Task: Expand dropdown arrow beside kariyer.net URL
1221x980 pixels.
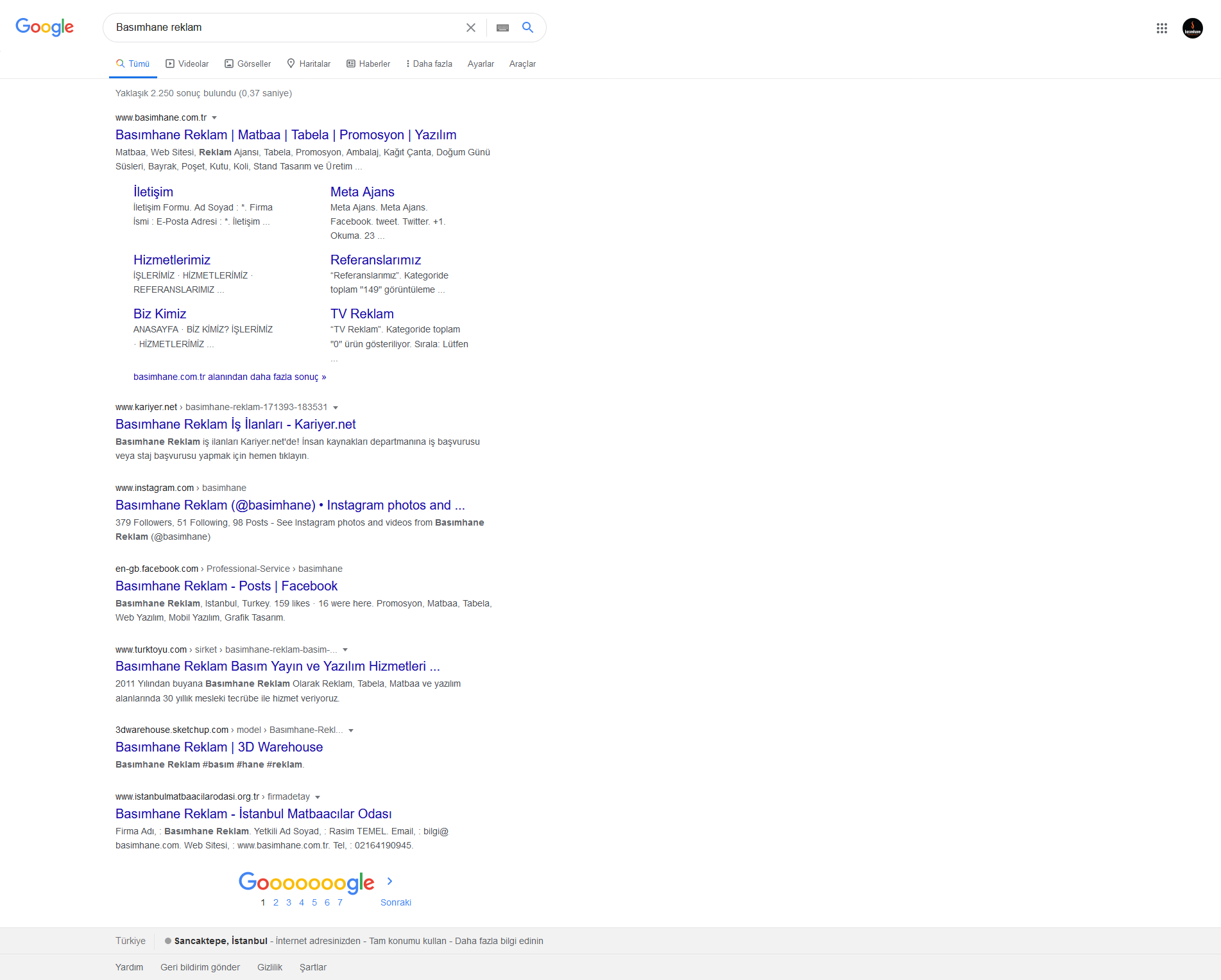Action: point(336,408)
